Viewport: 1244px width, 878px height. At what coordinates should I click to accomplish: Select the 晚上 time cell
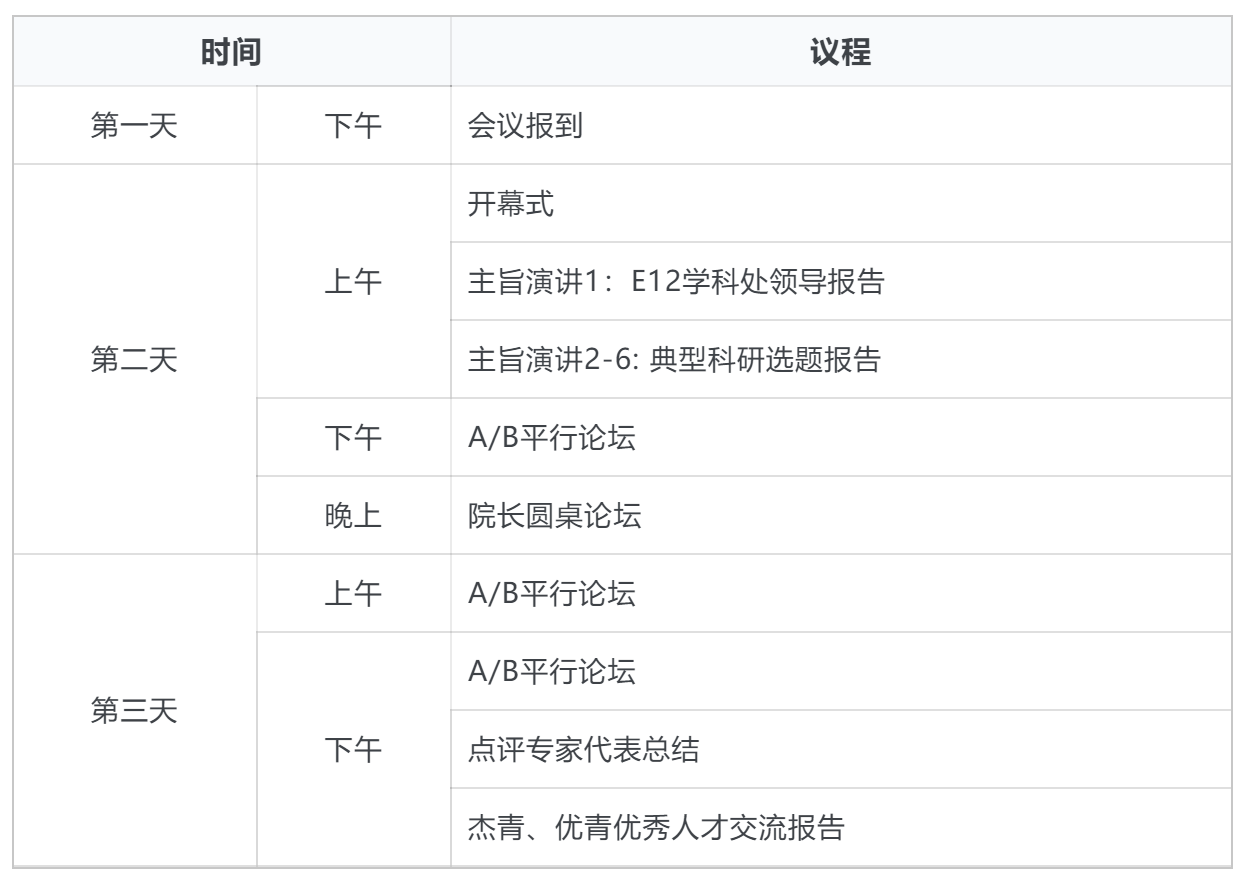(x=354, y=515)
